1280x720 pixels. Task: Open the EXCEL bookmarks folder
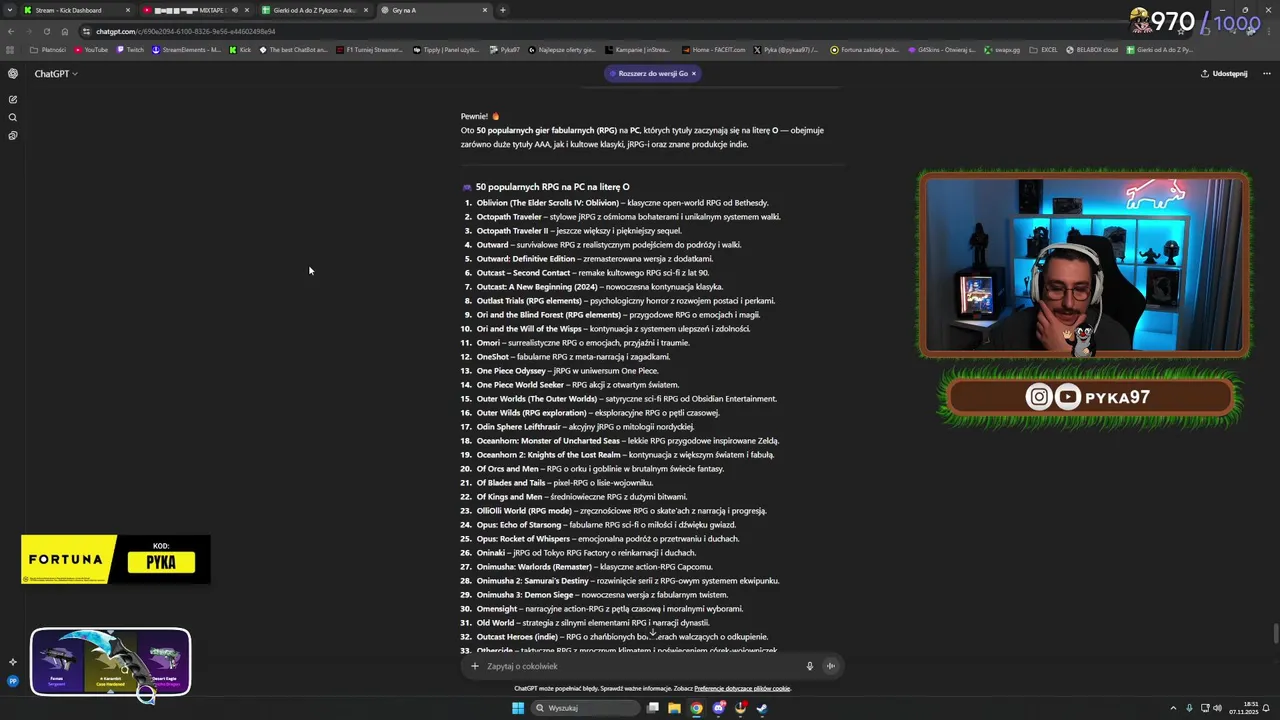tap(1044, 49)
